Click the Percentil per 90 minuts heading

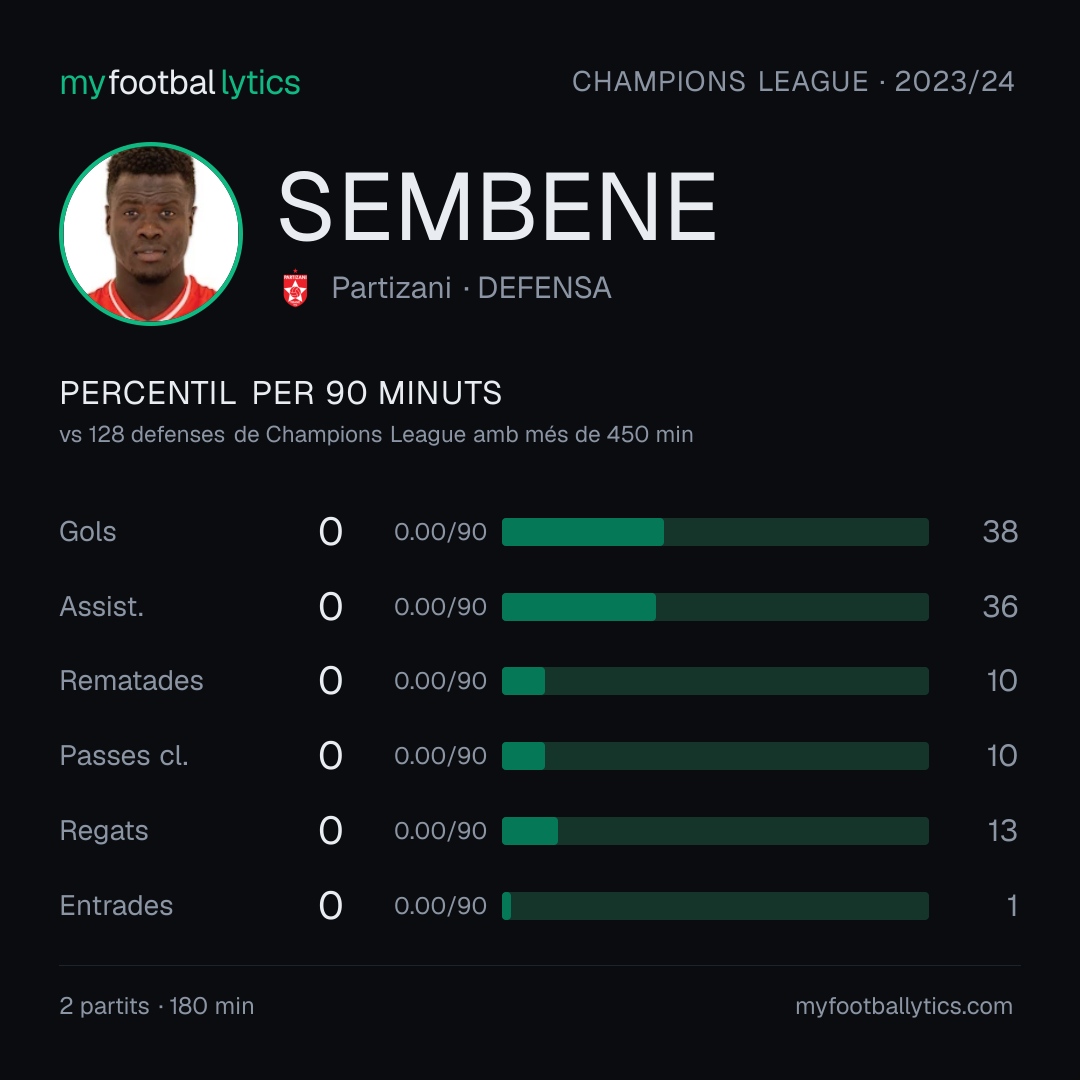click(x=280, y=393)
